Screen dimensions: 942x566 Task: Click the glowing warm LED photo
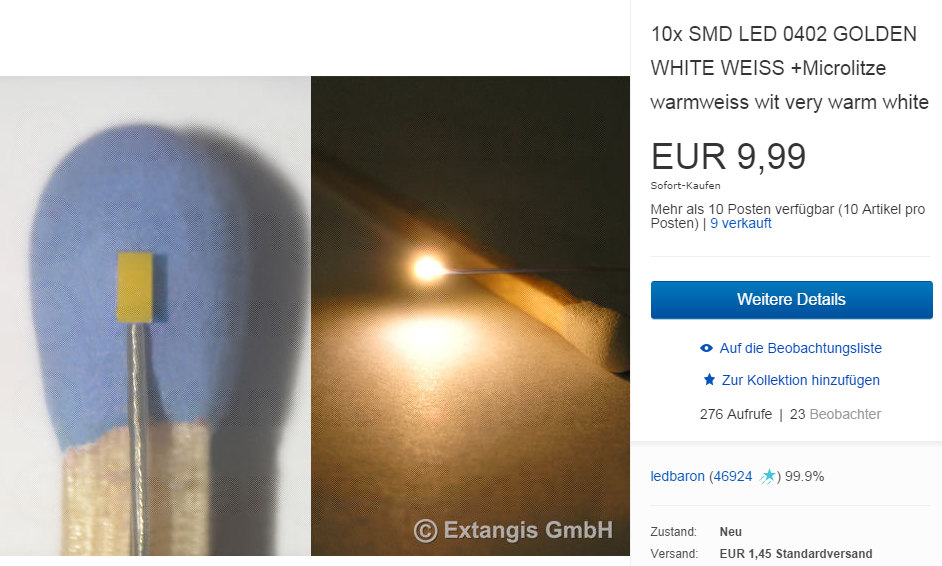click(x=470, y=315)
